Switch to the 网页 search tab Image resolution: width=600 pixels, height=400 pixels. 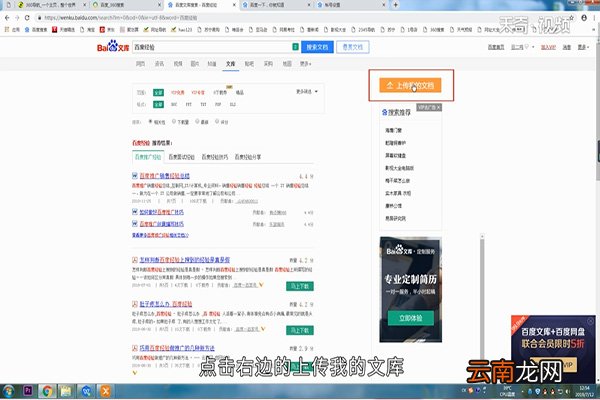tap(140, 64)
